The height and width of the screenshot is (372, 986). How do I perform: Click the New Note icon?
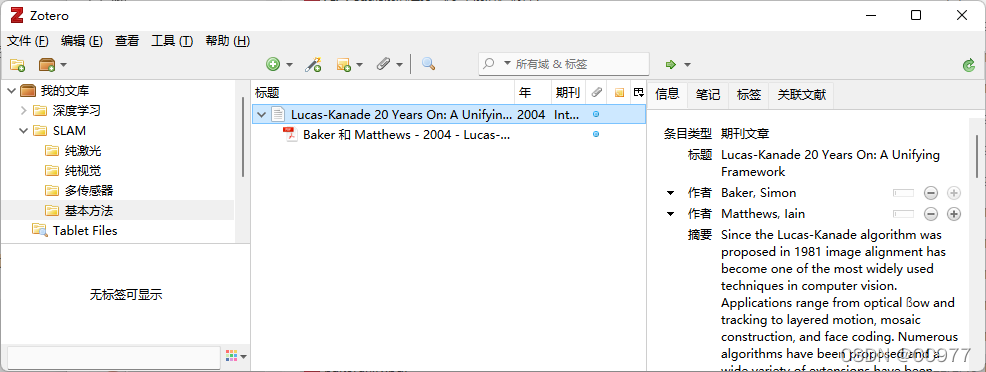click(343, 64)
